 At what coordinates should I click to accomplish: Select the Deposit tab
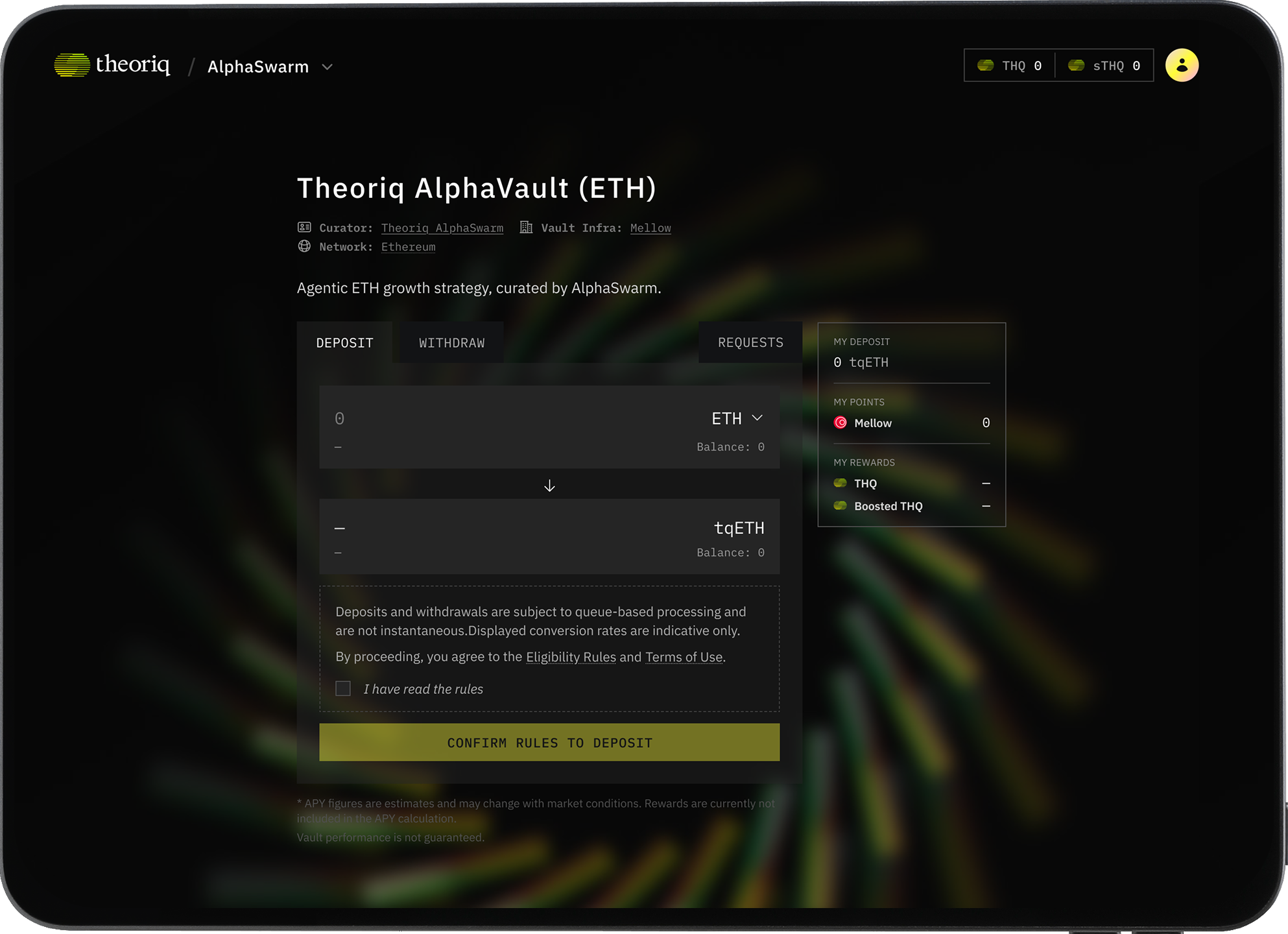click(x=344, y=342)
